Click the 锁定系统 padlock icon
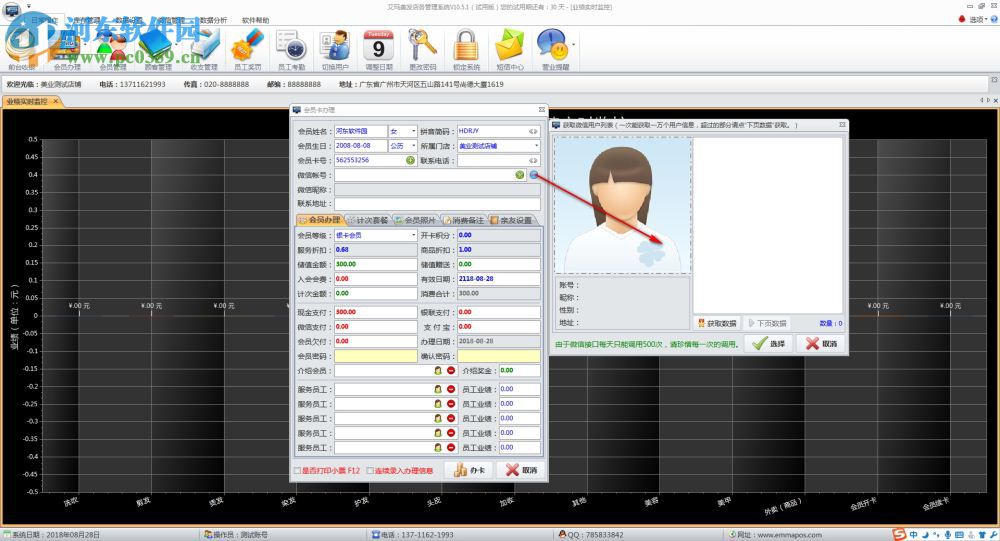Viewport: 1000px width, 541px height. pyautogui.click(x=466, y=49)
